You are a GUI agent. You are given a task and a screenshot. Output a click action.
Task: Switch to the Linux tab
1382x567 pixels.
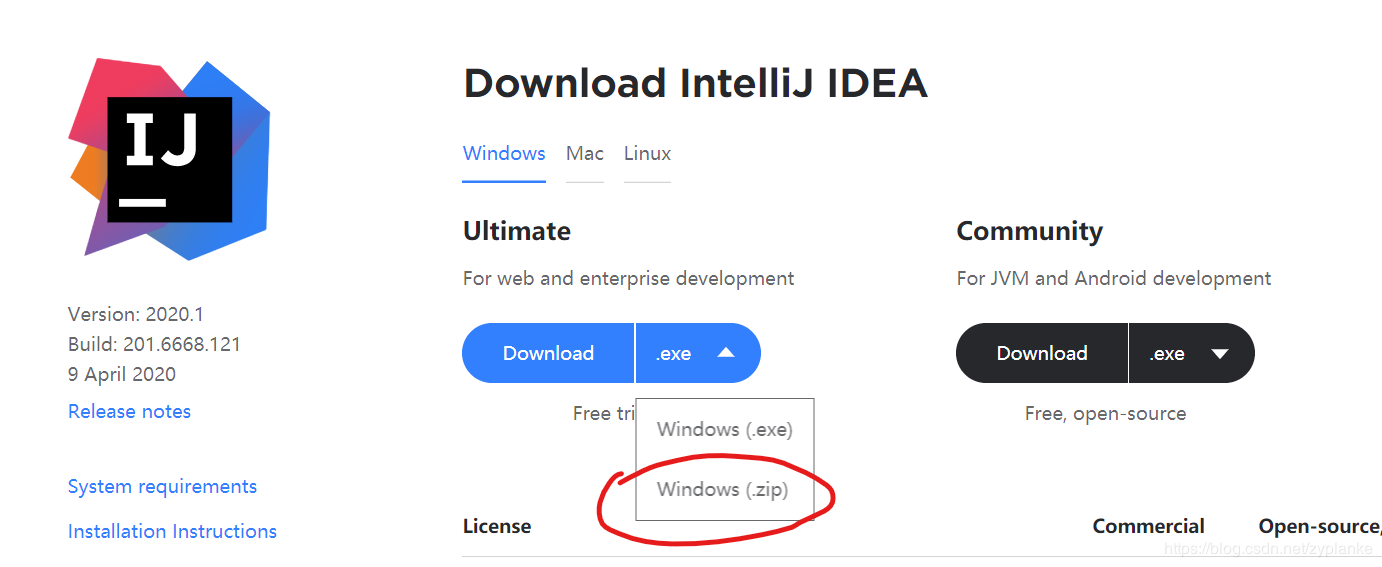pyautogui.click(x=647, y=154)
